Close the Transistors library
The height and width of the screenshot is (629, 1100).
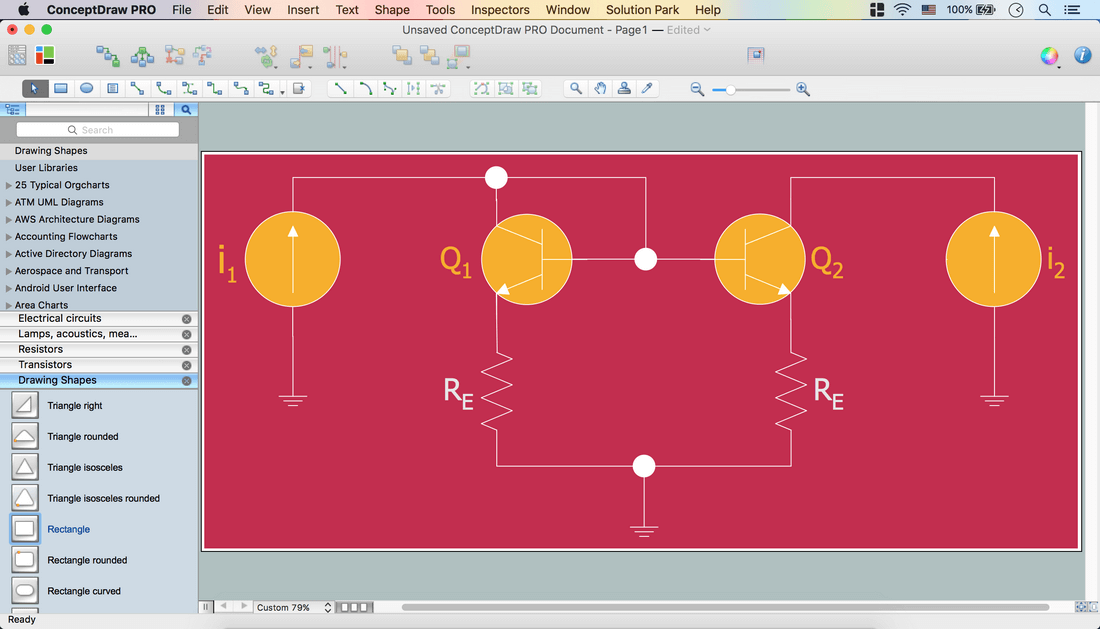tap(186, 365)
